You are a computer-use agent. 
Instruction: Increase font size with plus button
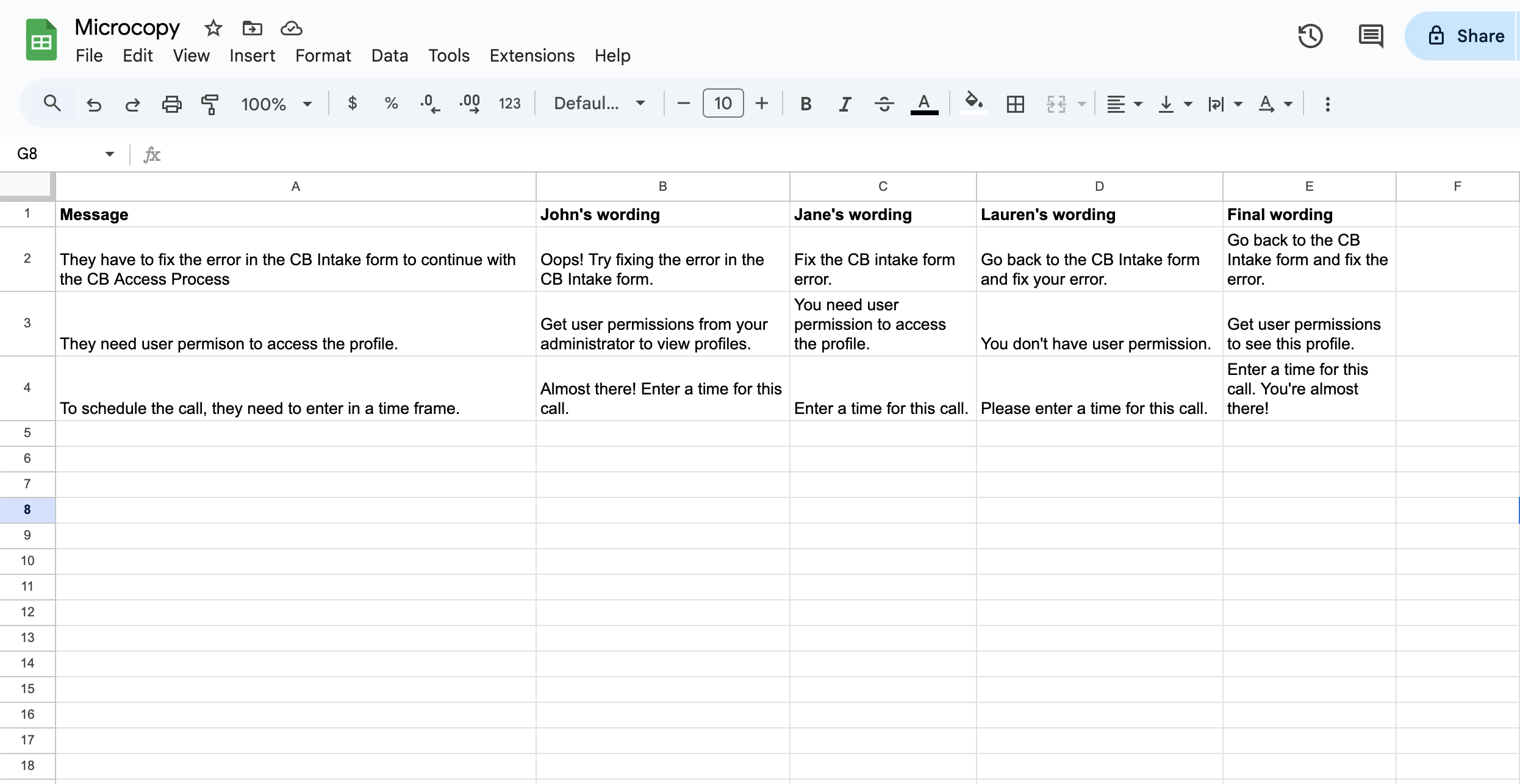coord(761,104)
